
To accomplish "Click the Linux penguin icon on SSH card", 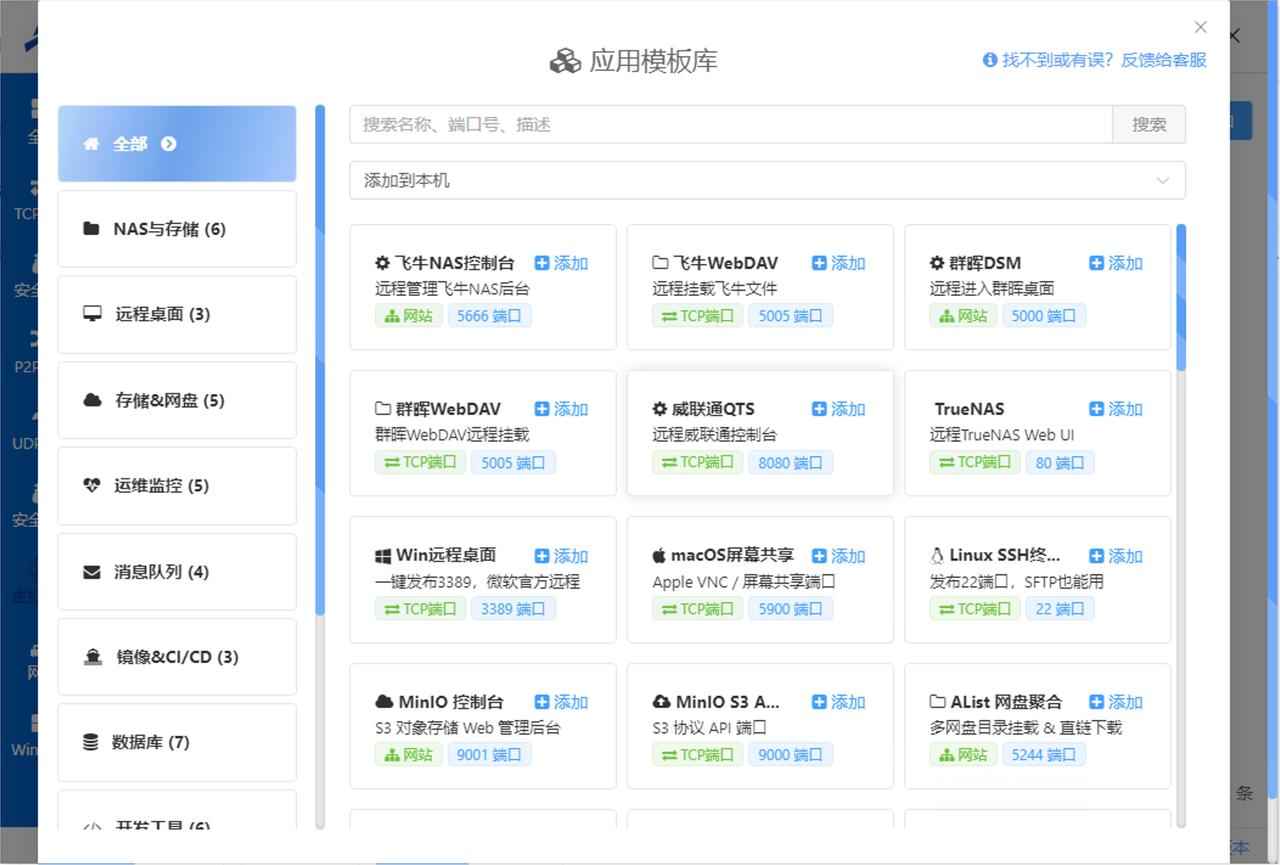I will click(x=937, y=556).
